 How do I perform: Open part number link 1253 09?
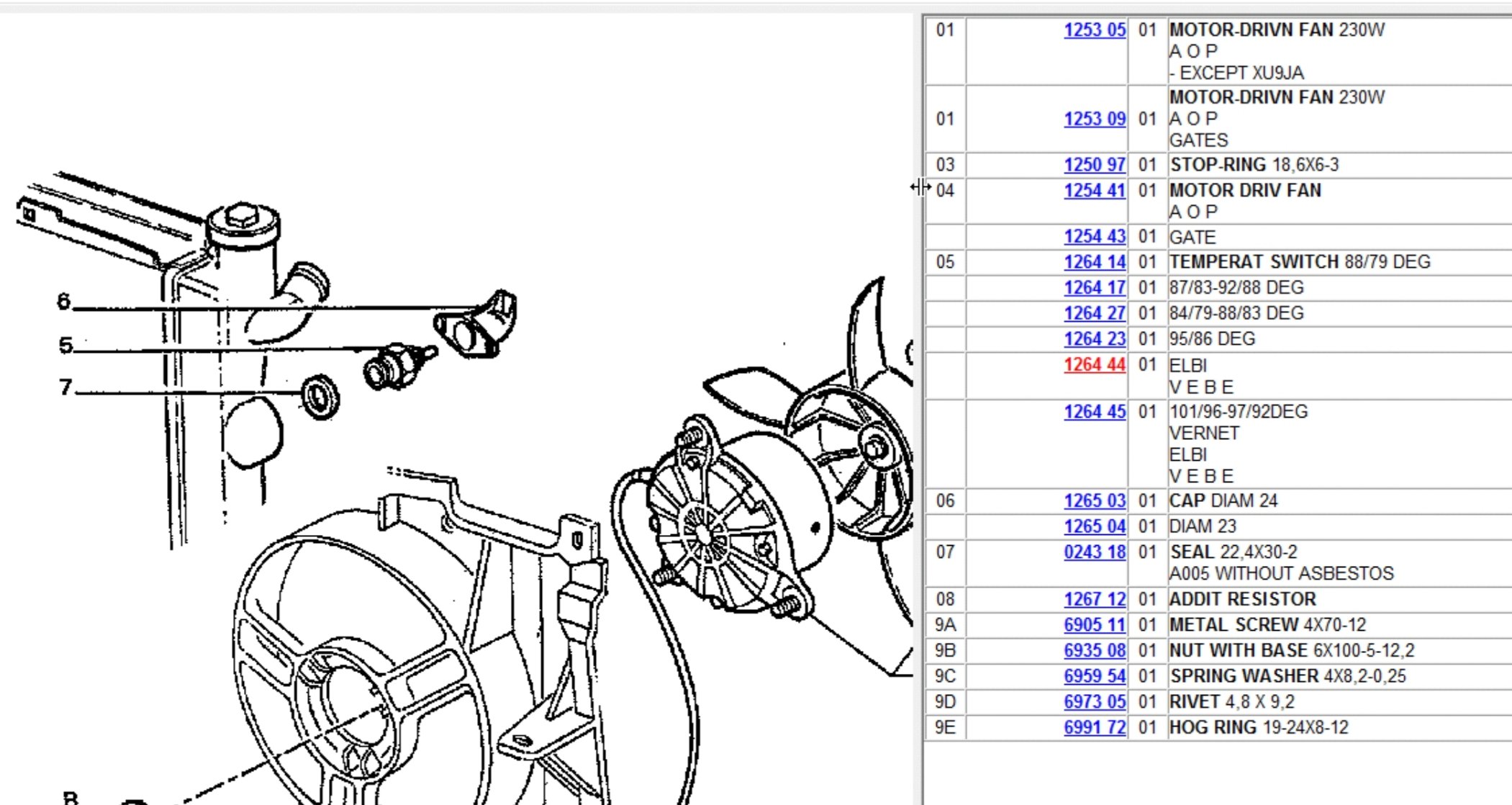coord(1095,119)
